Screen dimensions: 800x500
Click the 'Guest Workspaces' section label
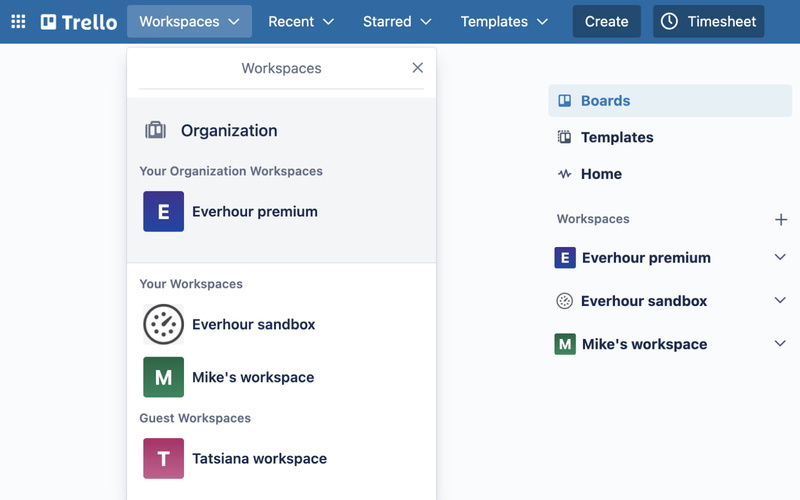tap(195, 418)
